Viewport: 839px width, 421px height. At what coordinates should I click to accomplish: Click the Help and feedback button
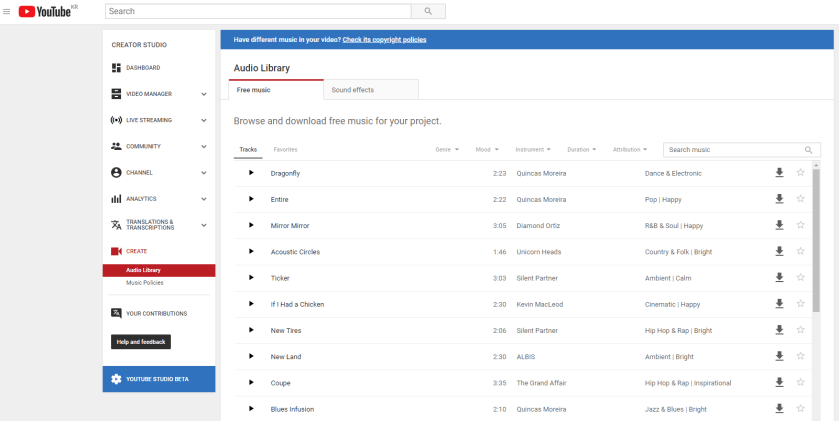click(x=141, y=342)
